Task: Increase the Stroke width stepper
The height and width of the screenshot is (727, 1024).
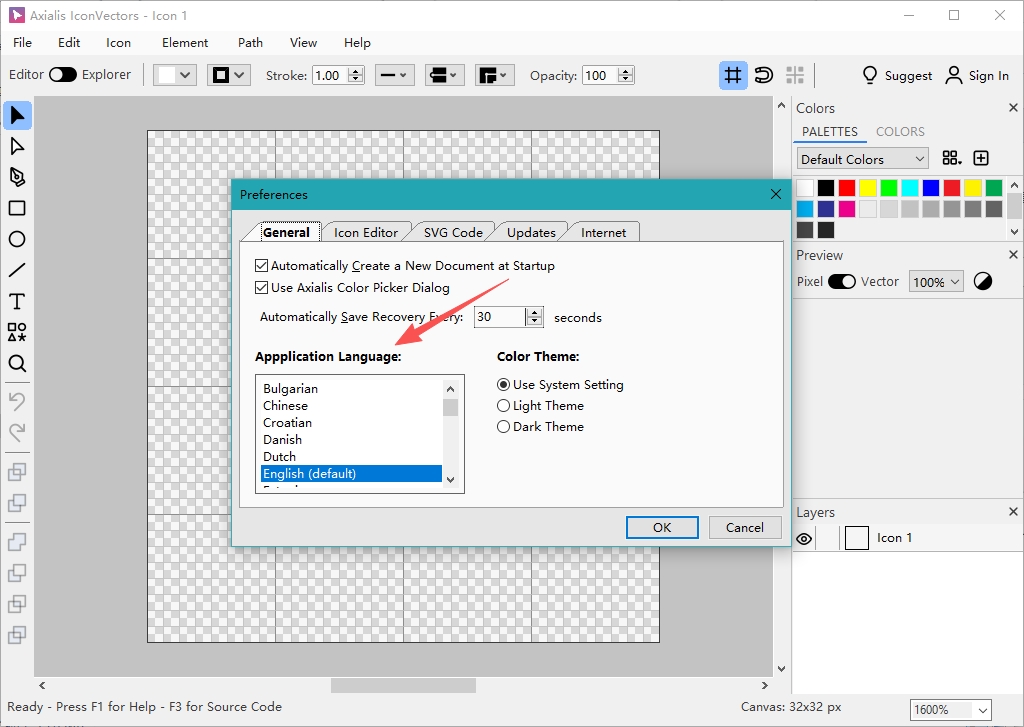Action: click(x=356, y=71)
